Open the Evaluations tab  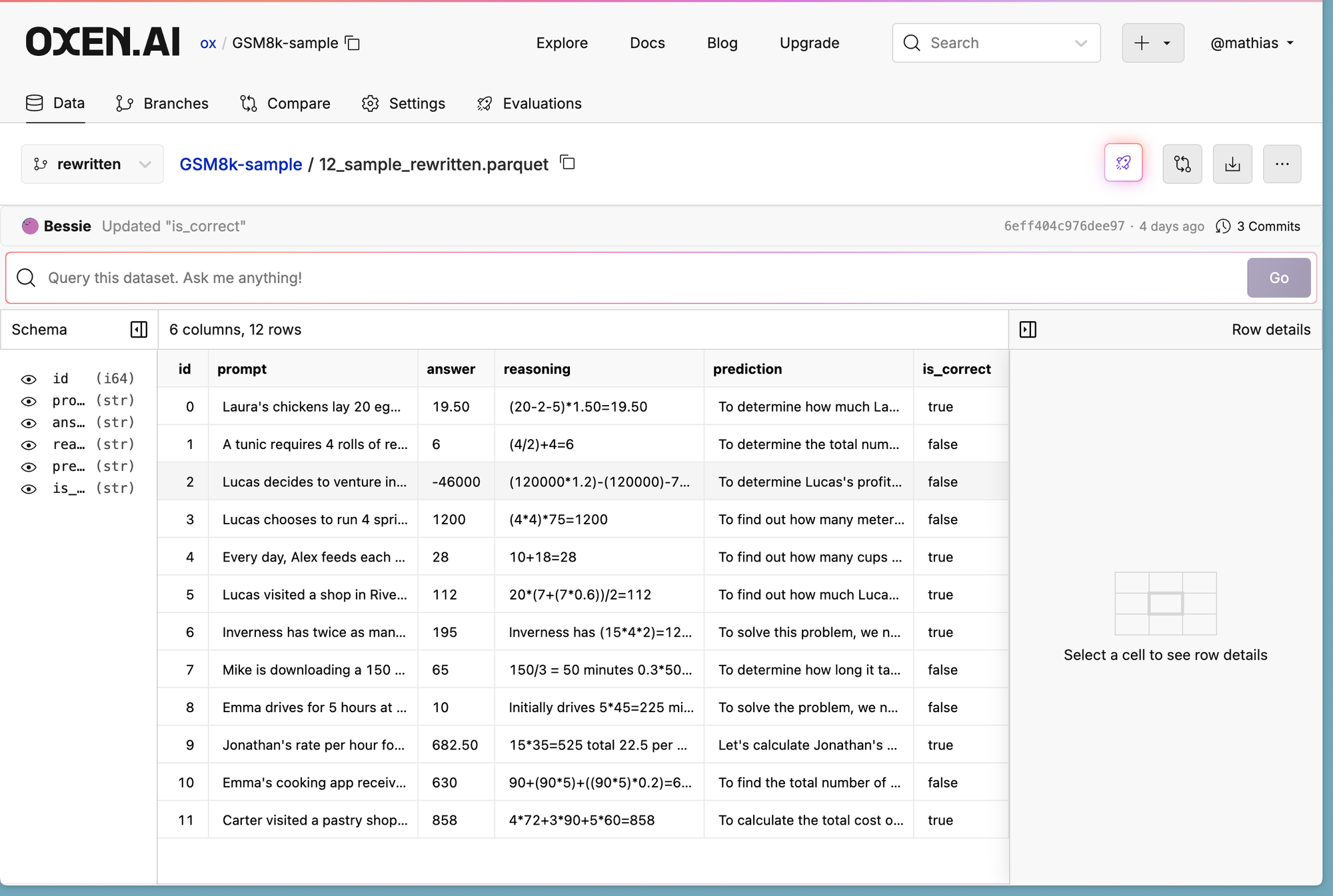pyautogui.click(x=529, y=103)
